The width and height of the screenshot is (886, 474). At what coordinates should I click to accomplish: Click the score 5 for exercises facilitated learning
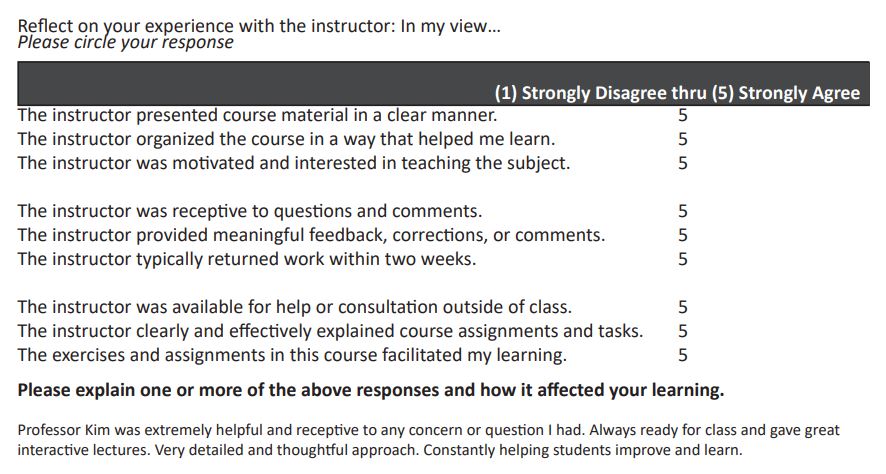pyautogui.click(x=683, y=355)
